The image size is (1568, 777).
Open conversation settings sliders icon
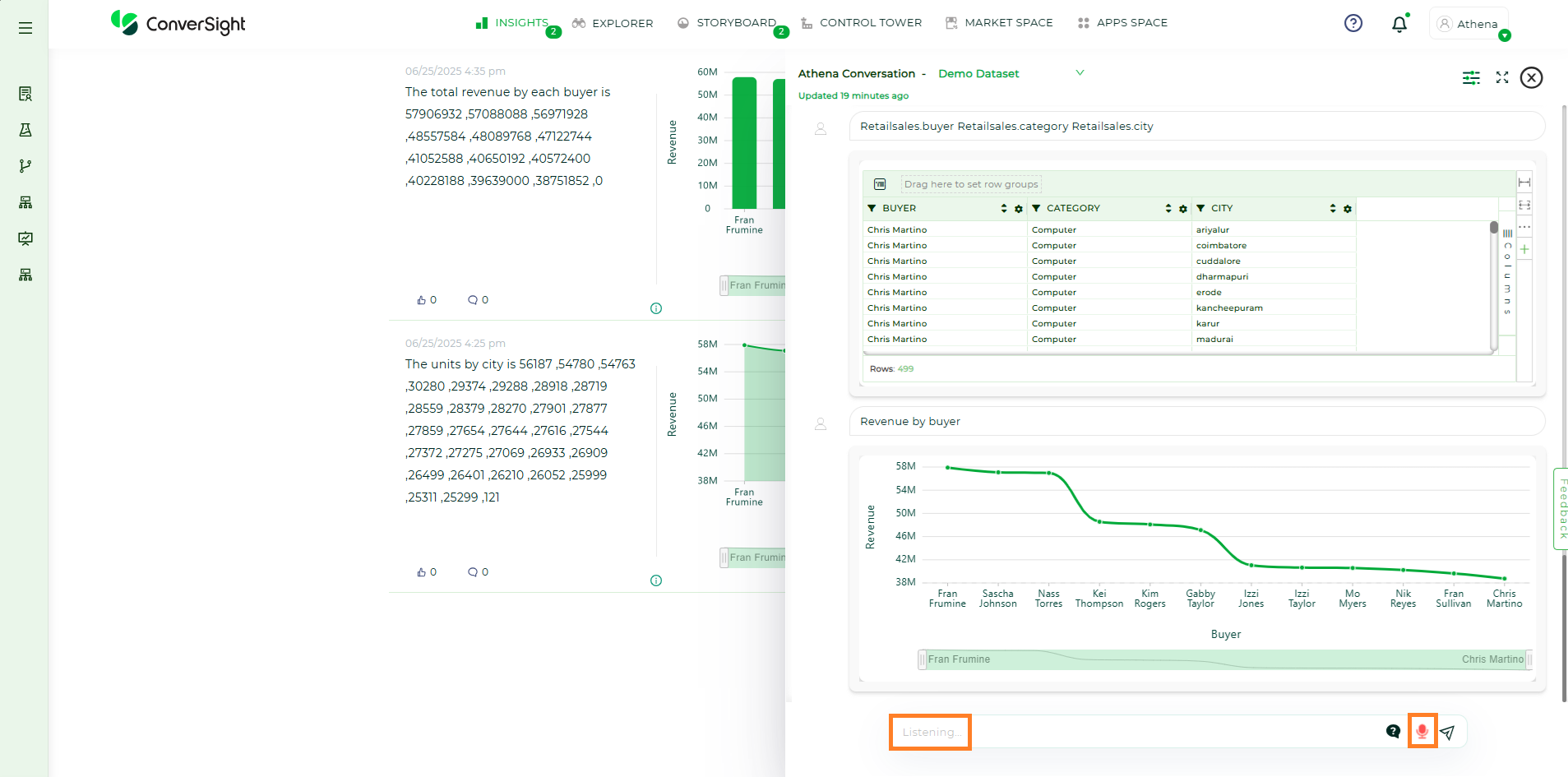pyautogui.click(x=1471, y=77)
